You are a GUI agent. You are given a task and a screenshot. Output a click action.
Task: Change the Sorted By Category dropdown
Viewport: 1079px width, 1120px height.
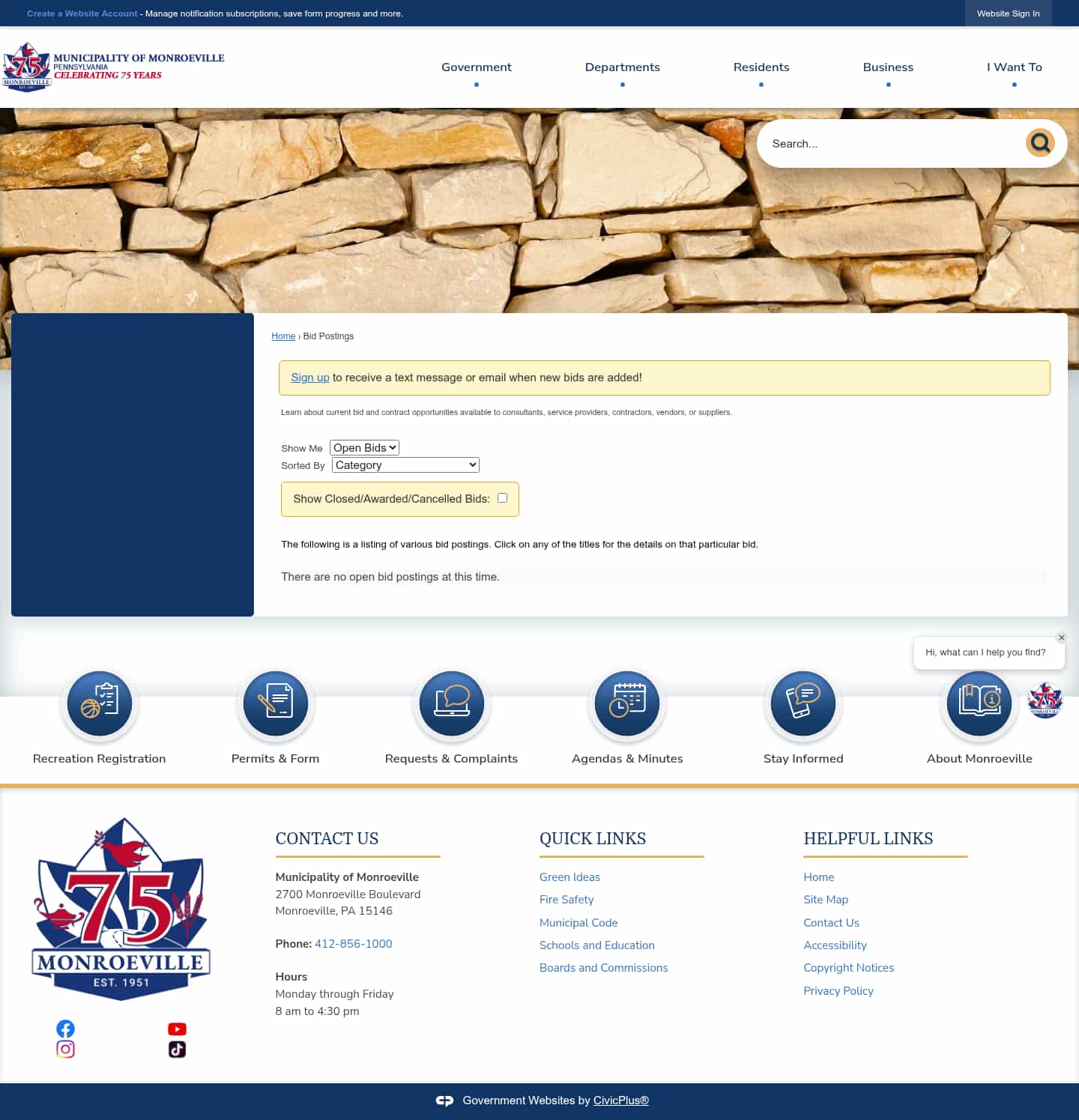click(x=405, y=464)
